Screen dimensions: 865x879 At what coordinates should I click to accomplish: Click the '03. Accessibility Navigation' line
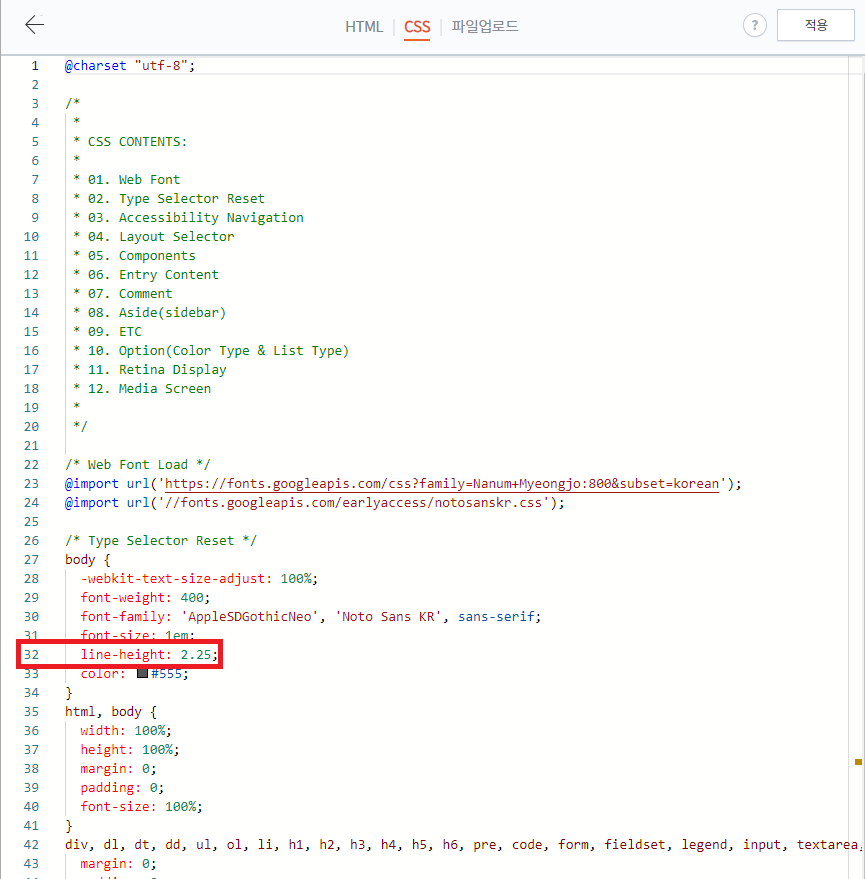pos(188,218)
